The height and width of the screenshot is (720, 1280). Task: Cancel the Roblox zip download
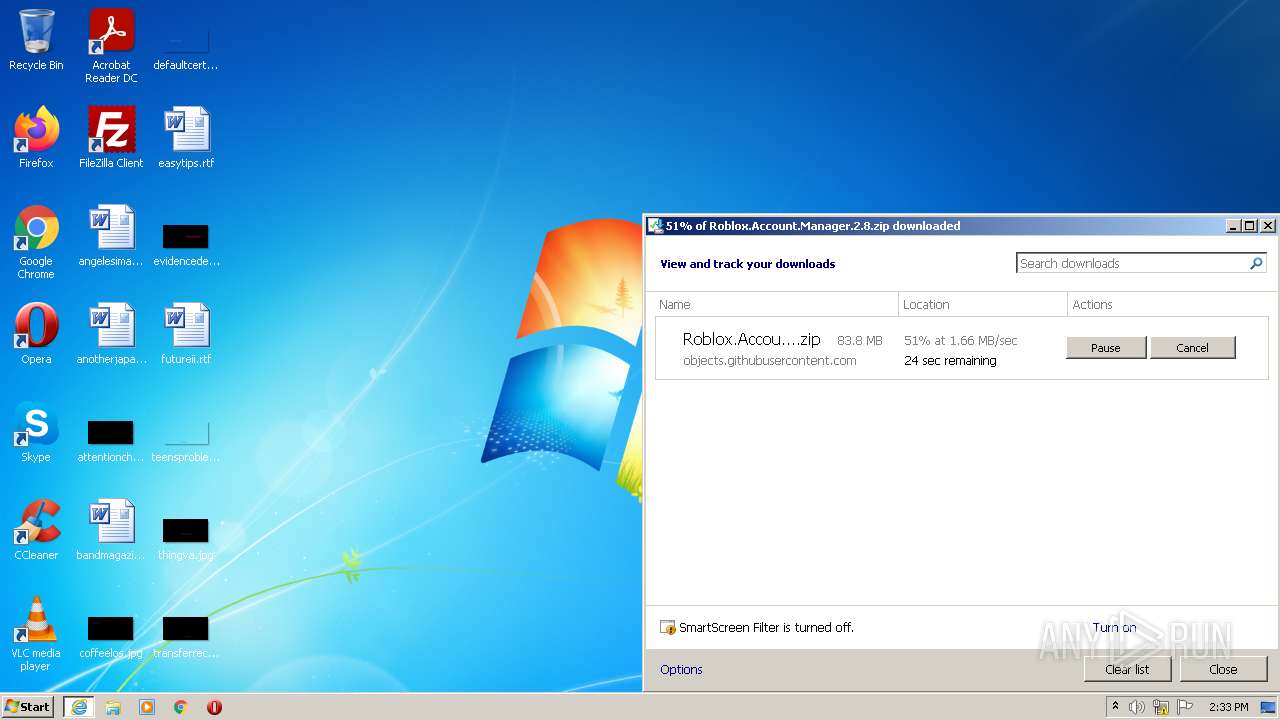1193,348
